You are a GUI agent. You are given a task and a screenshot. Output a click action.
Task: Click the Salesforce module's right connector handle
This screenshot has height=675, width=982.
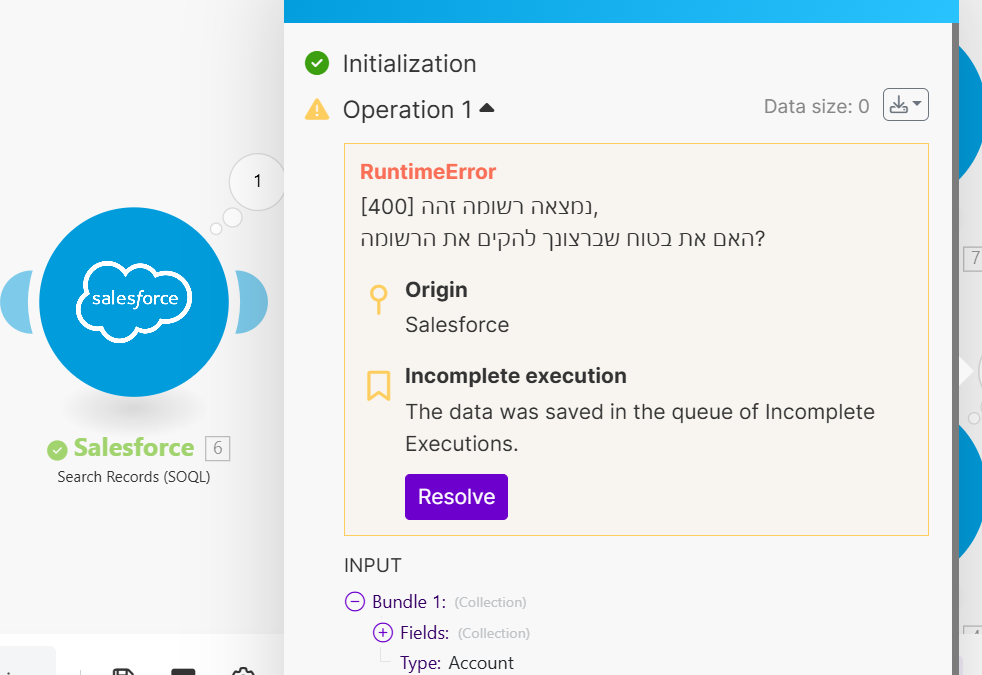click(x=252, y=301)
